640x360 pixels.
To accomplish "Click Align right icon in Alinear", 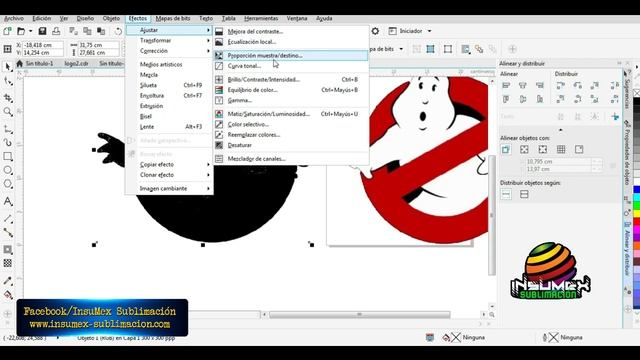I will [540, 85].
